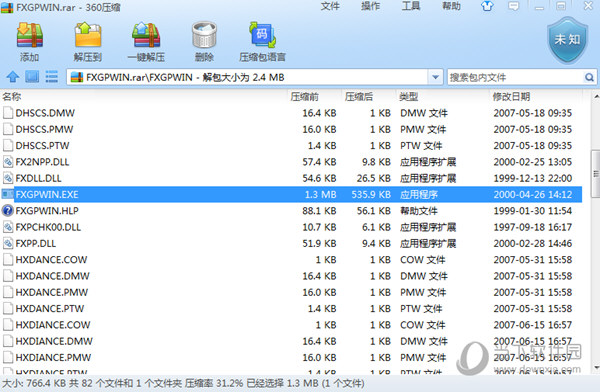
Task: Click the DLL icon of FXPCHK00.DLL
Action: 8,227
